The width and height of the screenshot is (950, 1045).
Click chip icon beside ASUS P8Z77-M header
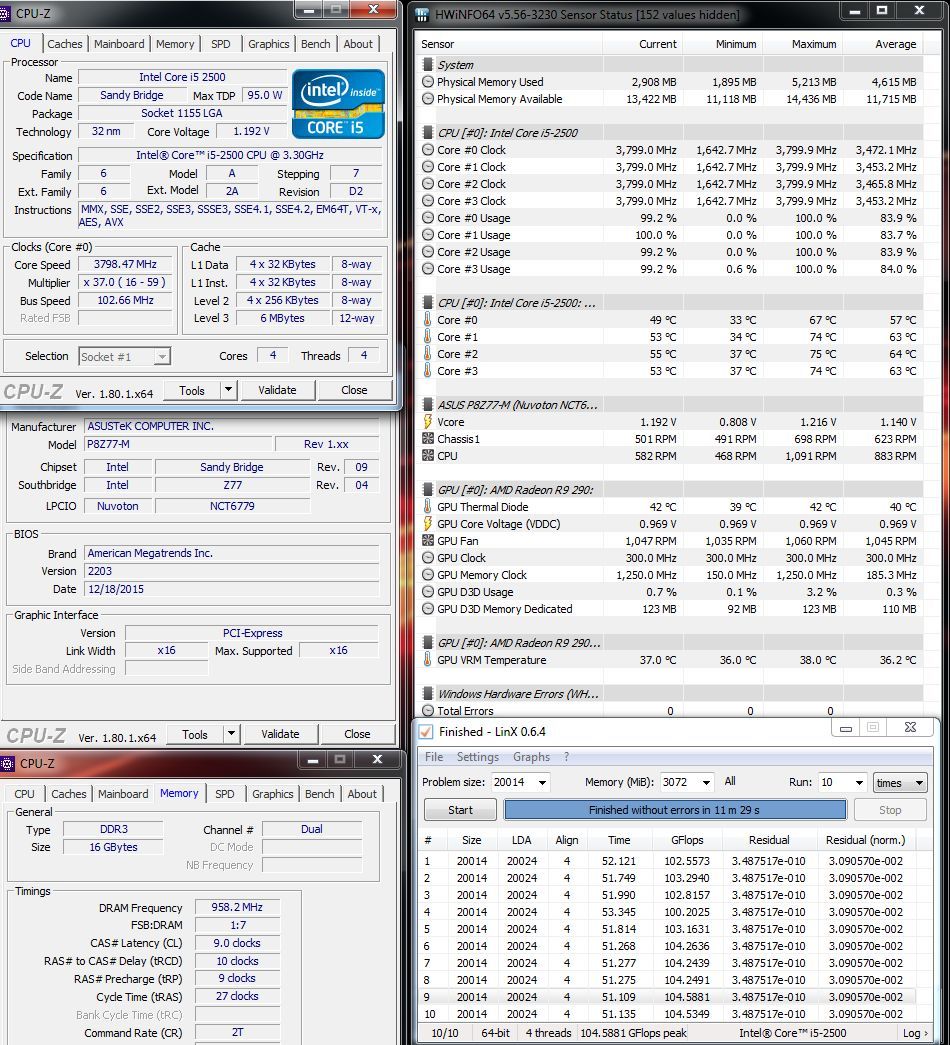click(428, 405)
